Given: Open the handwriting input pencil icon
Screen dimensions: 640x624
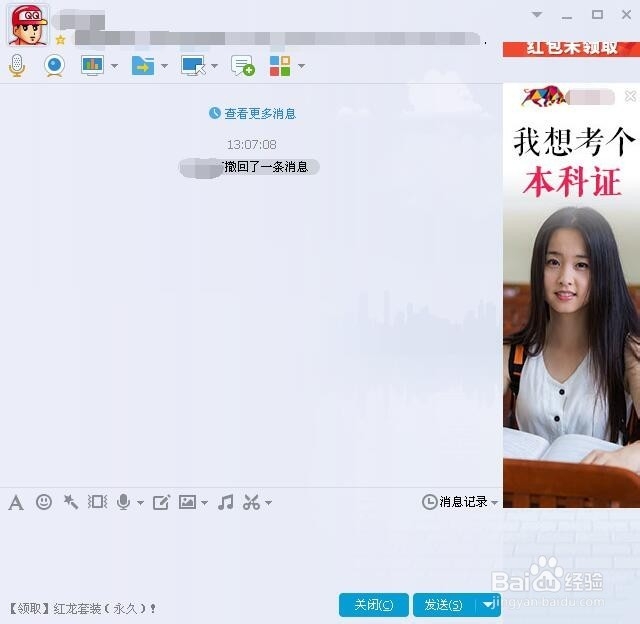Looking at the screenshot, I should [x=161, y=502].
